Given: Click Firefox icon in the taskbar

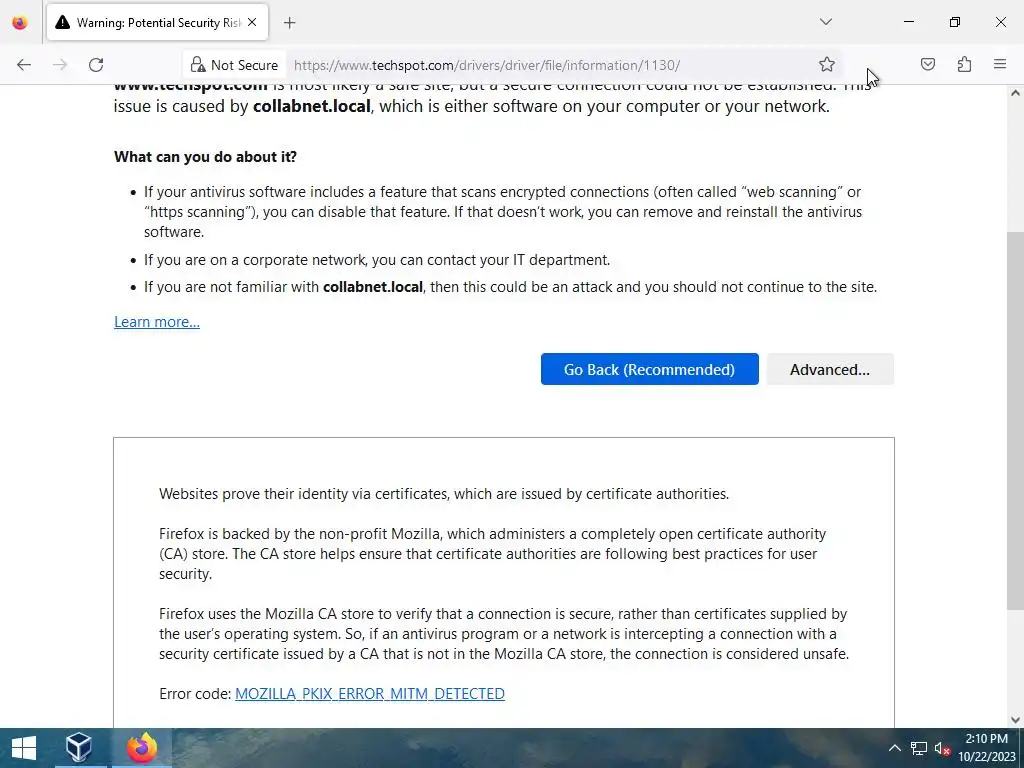Looking at the screenshot, I should pos(141,748).
